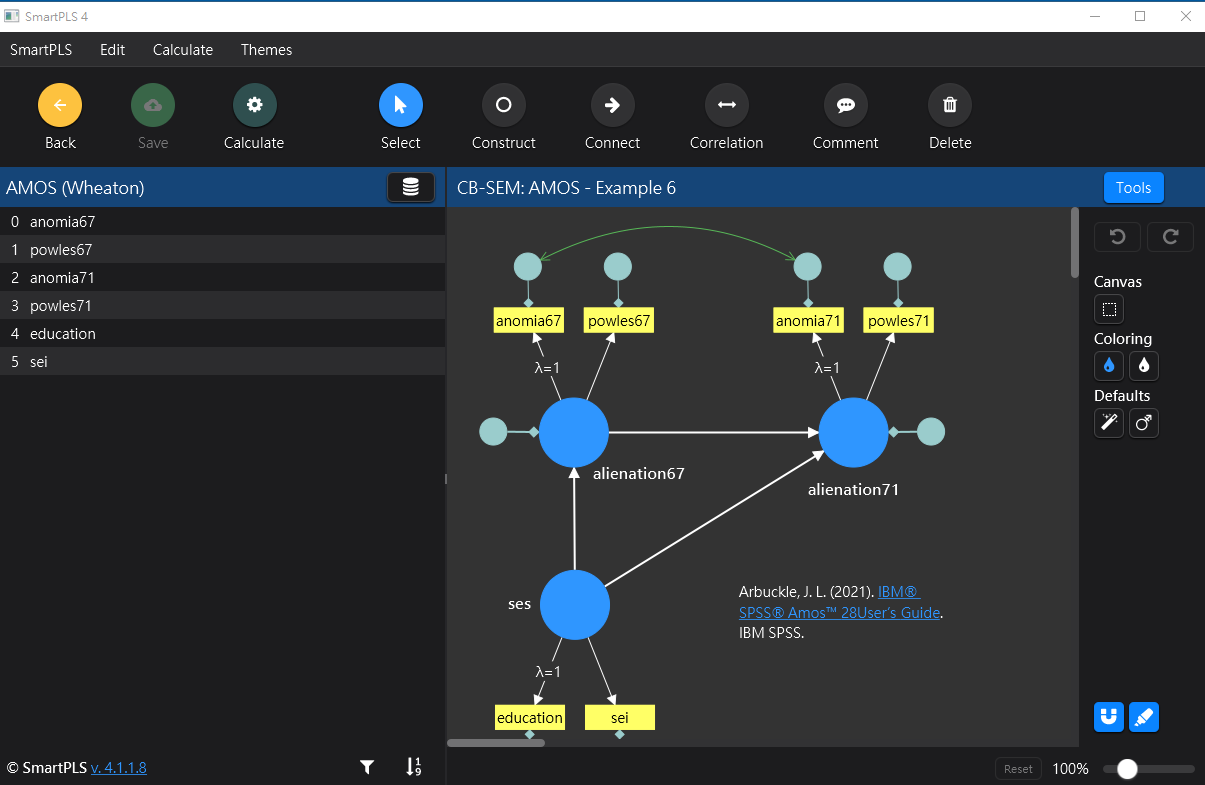Click the white droplet coloring icon
Screen dimensions: 1205x785
[x=1144, y=366]
